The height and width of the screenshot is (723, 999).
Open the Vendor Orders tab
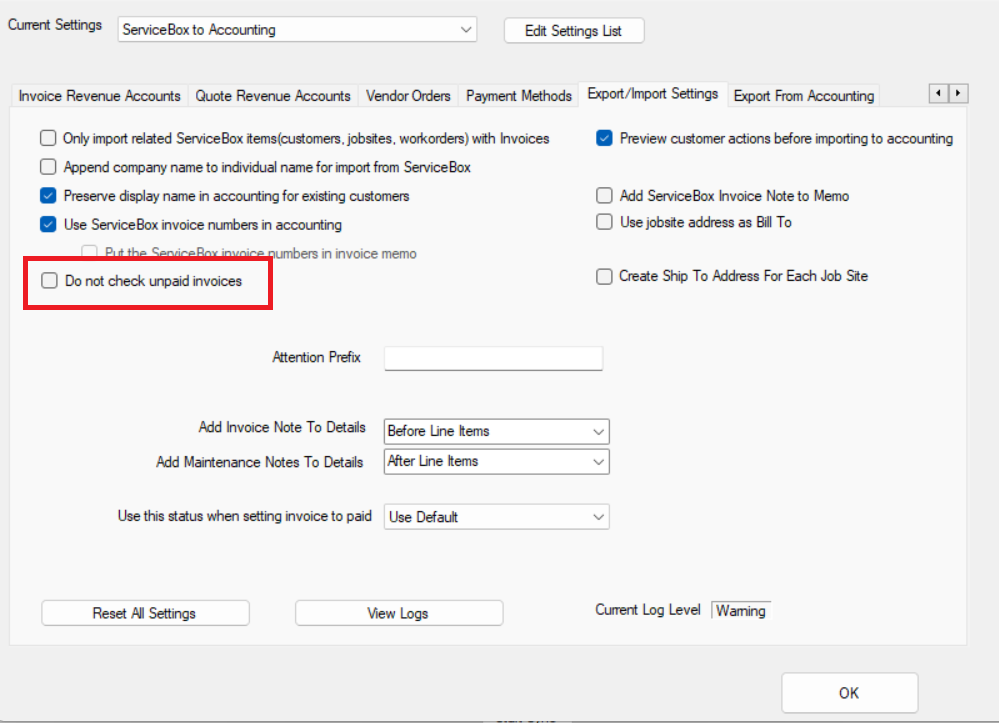pos(408,96)
